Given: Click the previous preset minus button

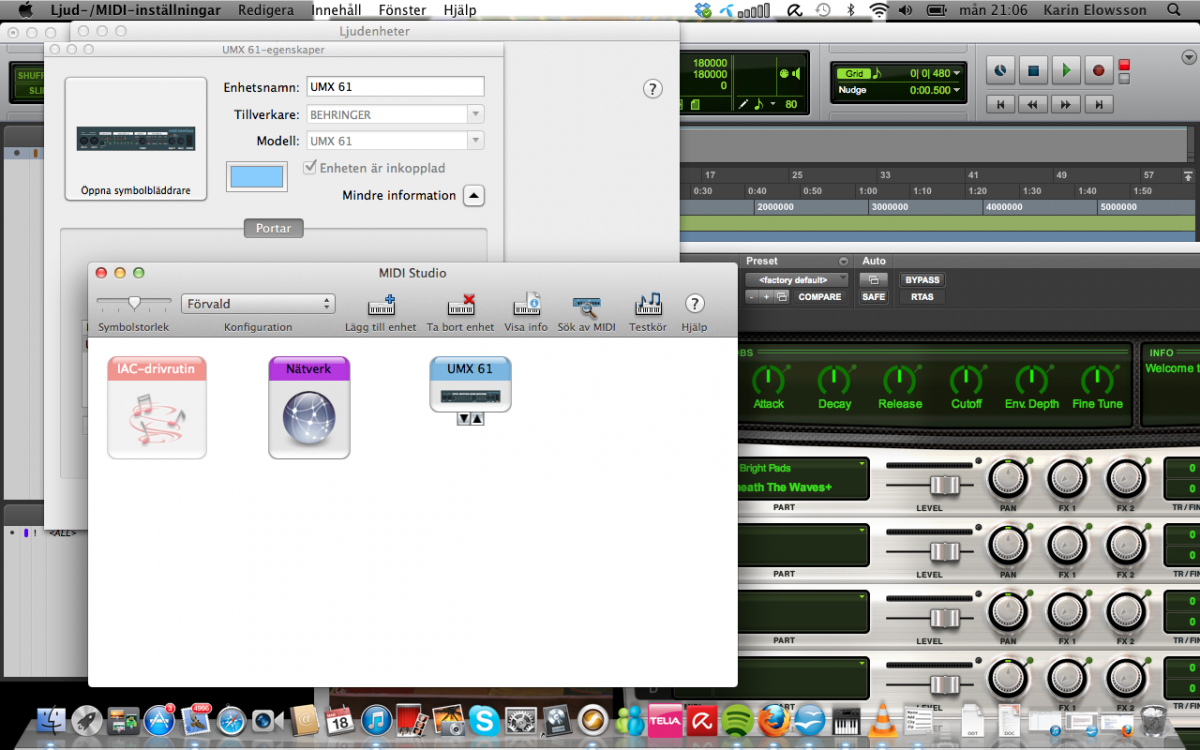Looking at the screenshot, I should (x=752, y=297).
